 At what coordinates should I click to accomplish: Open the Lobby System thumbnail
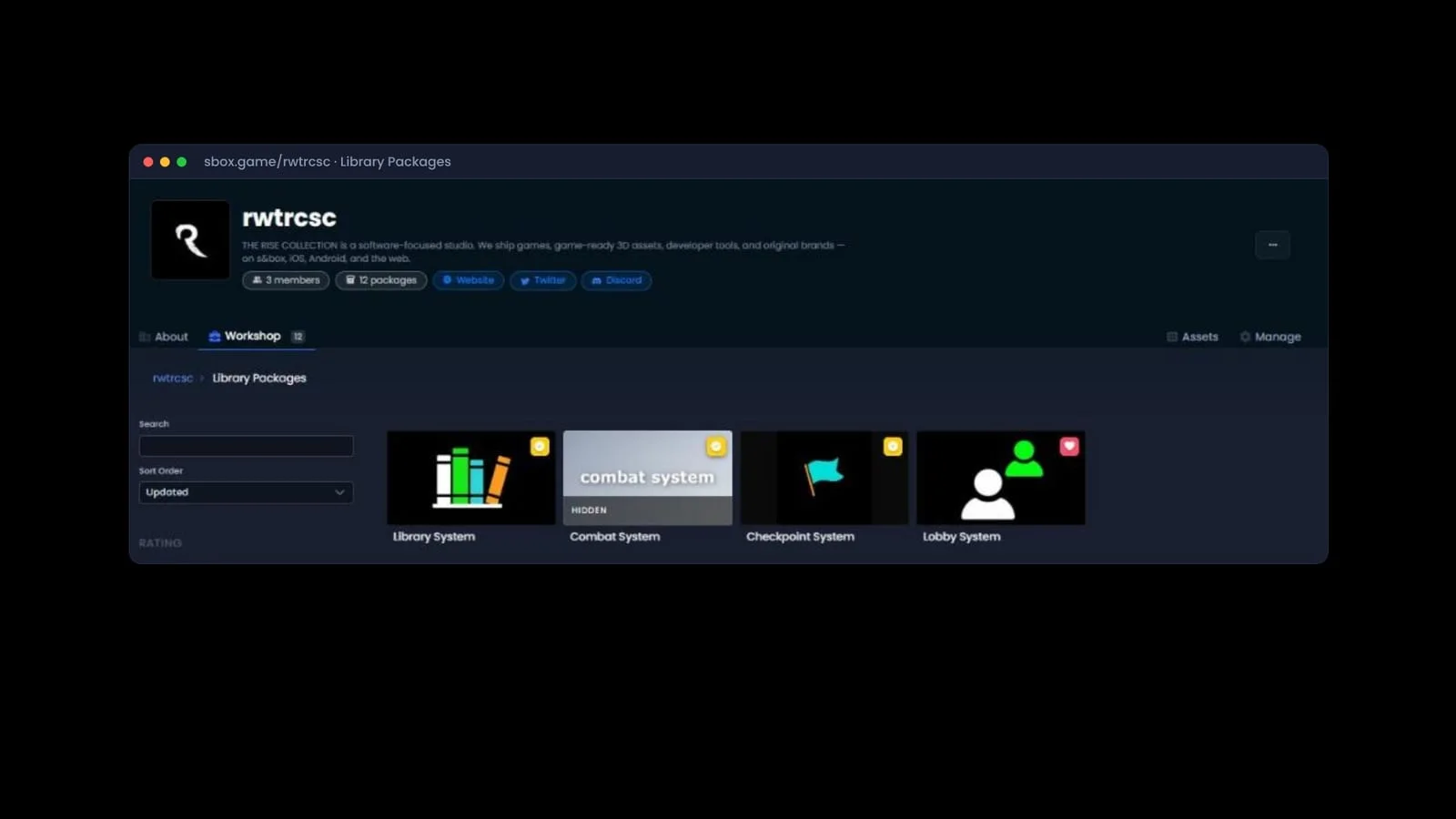coord(1001,478)
